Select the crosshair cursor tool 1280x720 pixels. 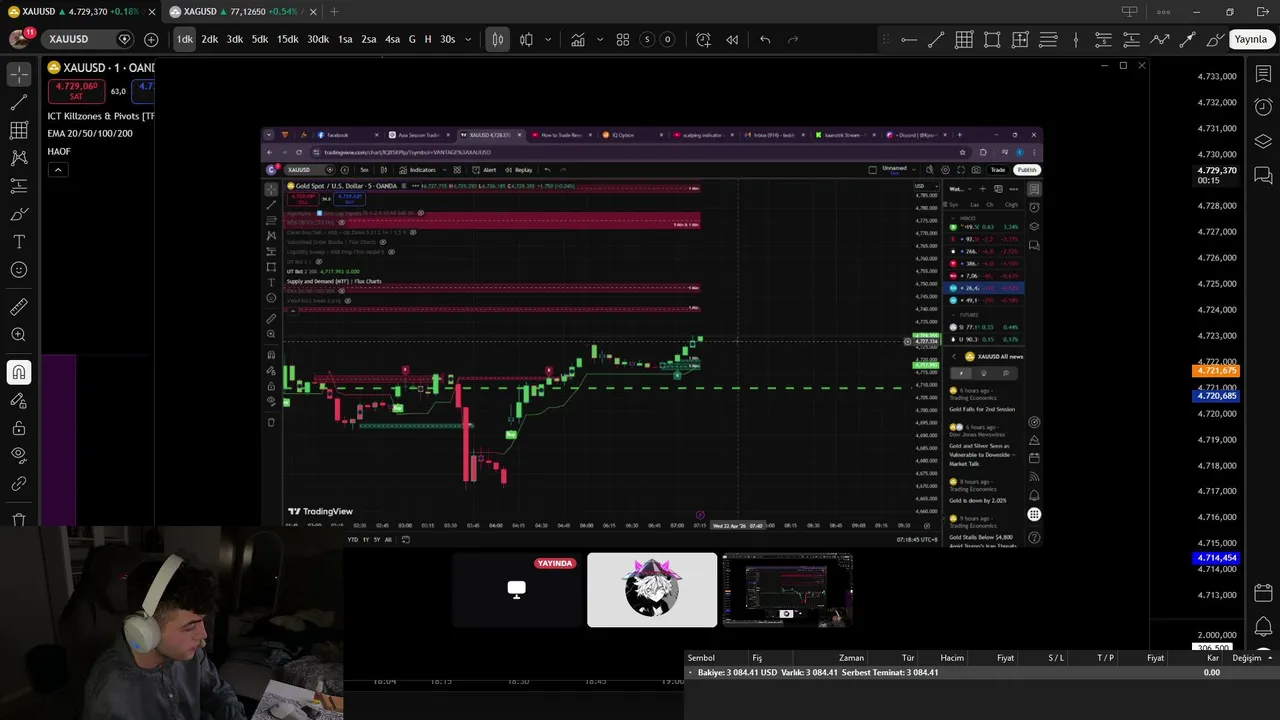click(x=19, y=75)
